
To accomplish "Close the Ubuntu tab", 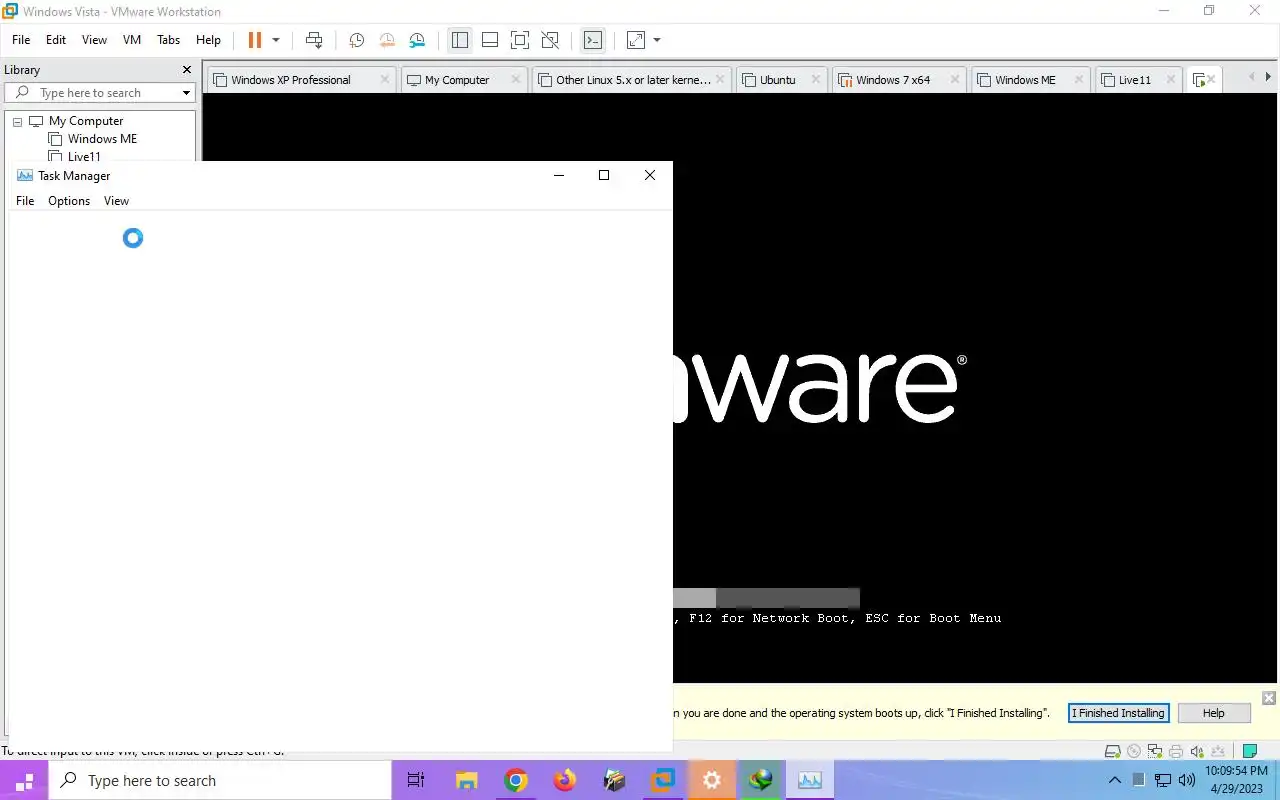I will point(817,79).
